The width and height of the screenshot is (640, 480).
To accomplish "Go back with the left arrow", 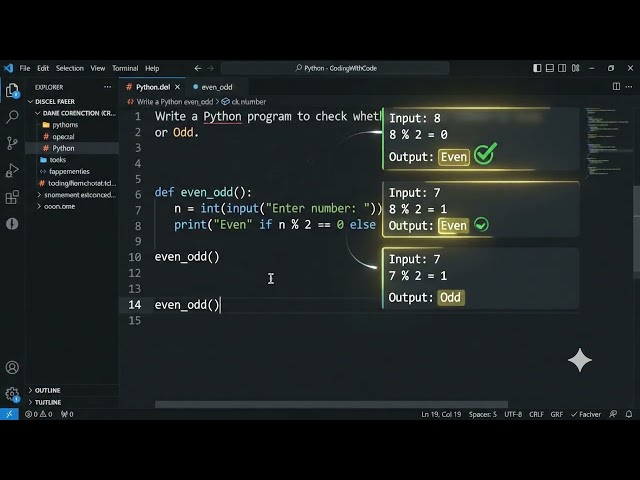I will [x=198, y=68].
